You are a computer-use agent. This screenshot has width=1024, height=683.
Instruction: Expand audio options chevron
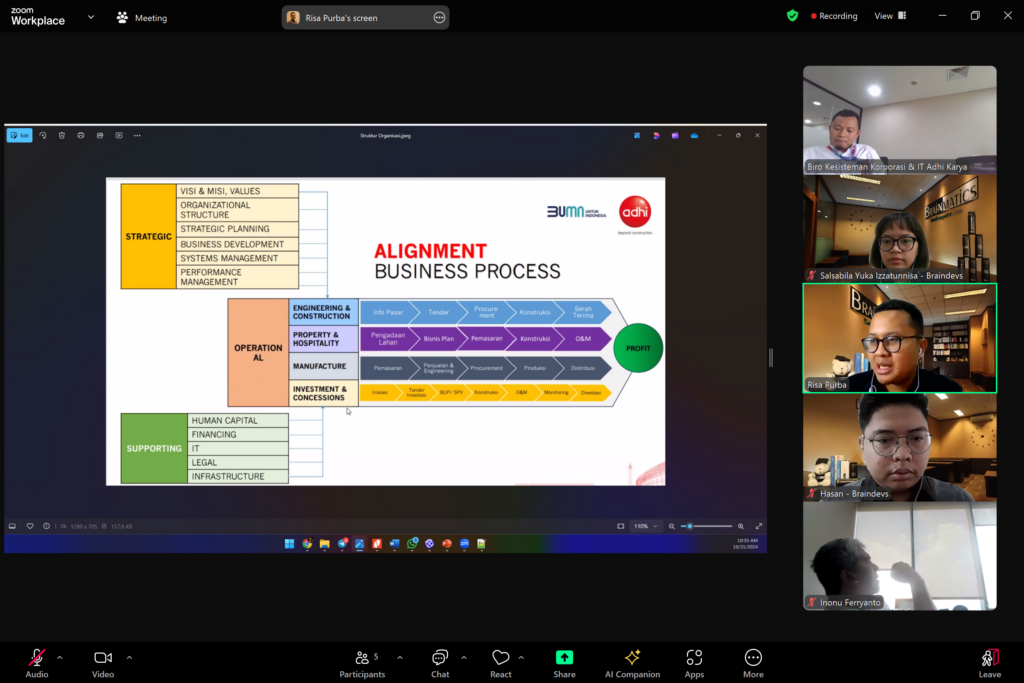coord(60,657)
